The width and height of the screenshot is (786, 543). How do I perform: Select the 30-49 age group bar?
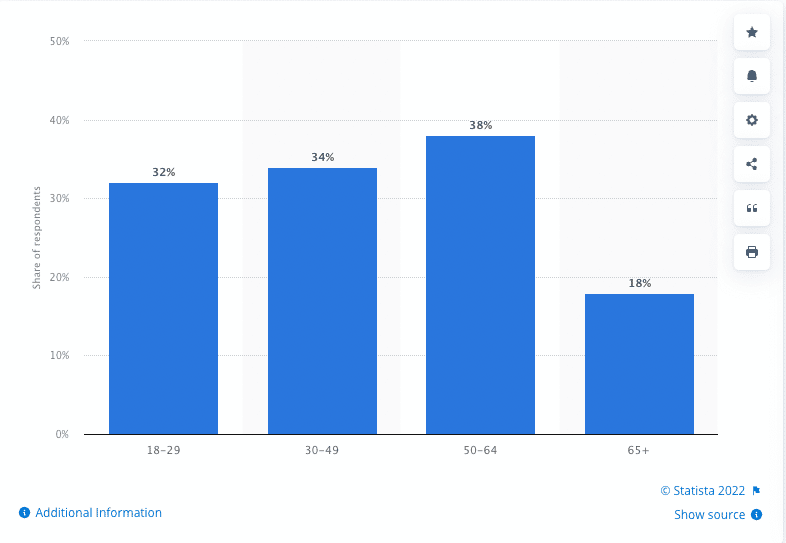[322, 300]
